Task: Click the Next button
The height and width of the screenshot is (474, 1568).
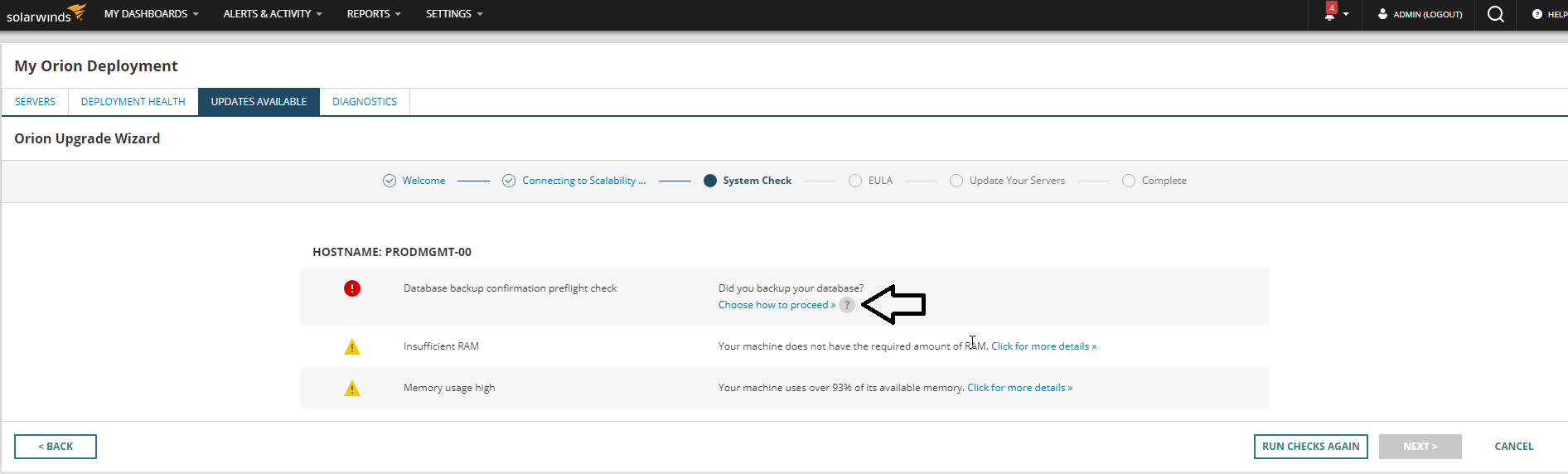Action: coord(1420,447)
